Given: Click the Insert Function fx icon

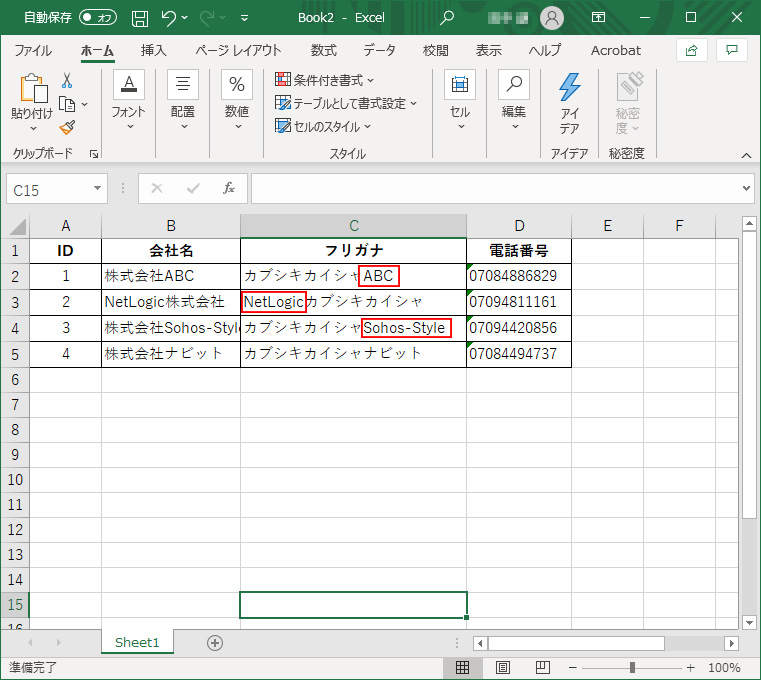Looking at the screenshot, I should tap(229, 188).
